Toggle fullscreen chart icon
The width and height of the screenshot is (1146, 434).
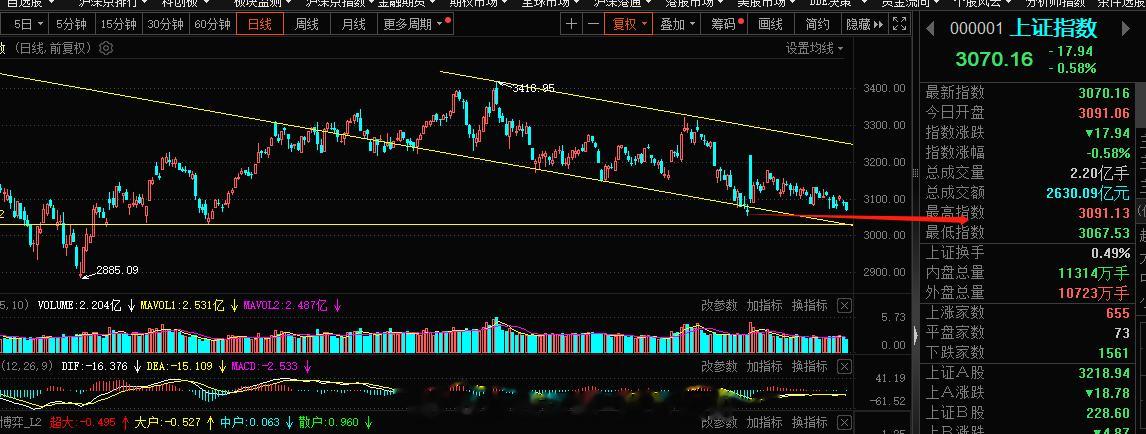pyautogui.click(x=900, y=24)
